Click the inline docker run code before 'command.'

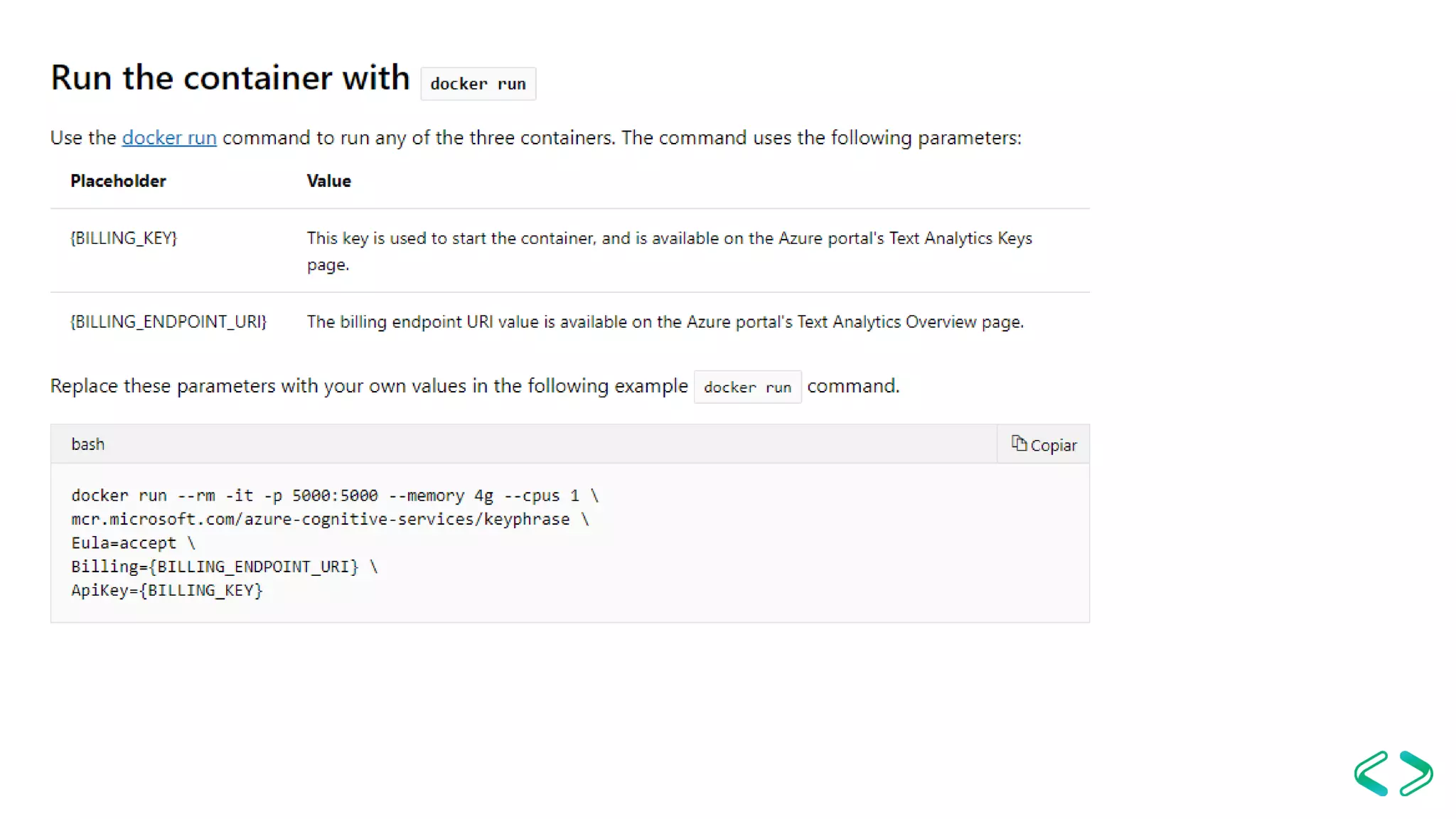pyautogui.click(x=747, y=387)
